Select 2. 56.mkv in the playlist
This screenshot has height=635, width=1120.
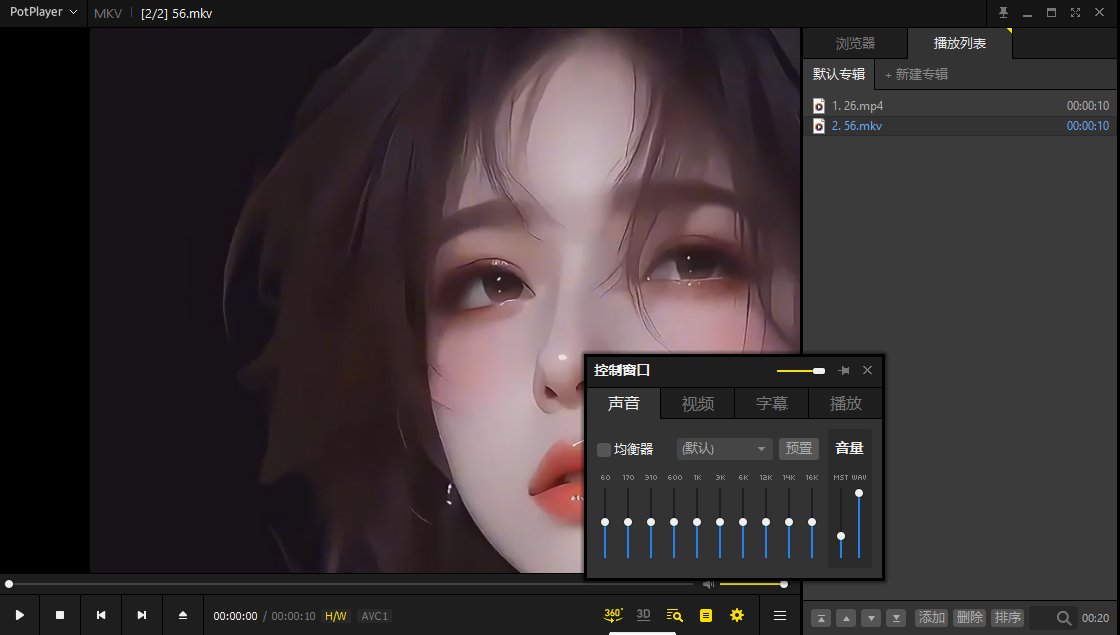[x=961, y=126]
